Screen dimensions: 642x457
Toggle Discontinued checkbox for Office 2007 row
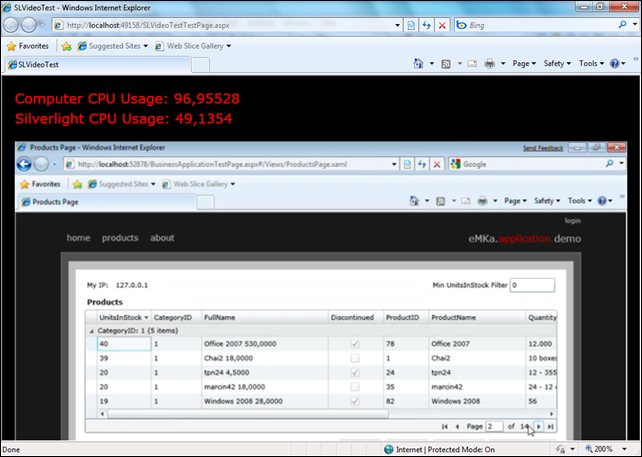click(355, 344)
